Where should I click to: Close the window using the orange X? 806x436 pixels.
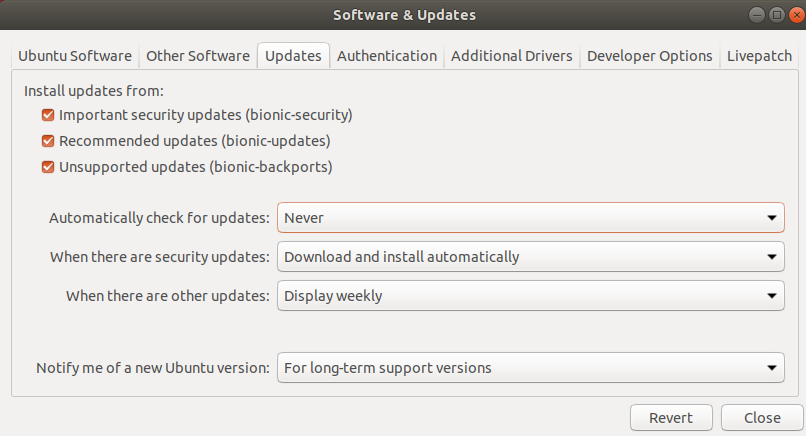click(x=797, y=15)
